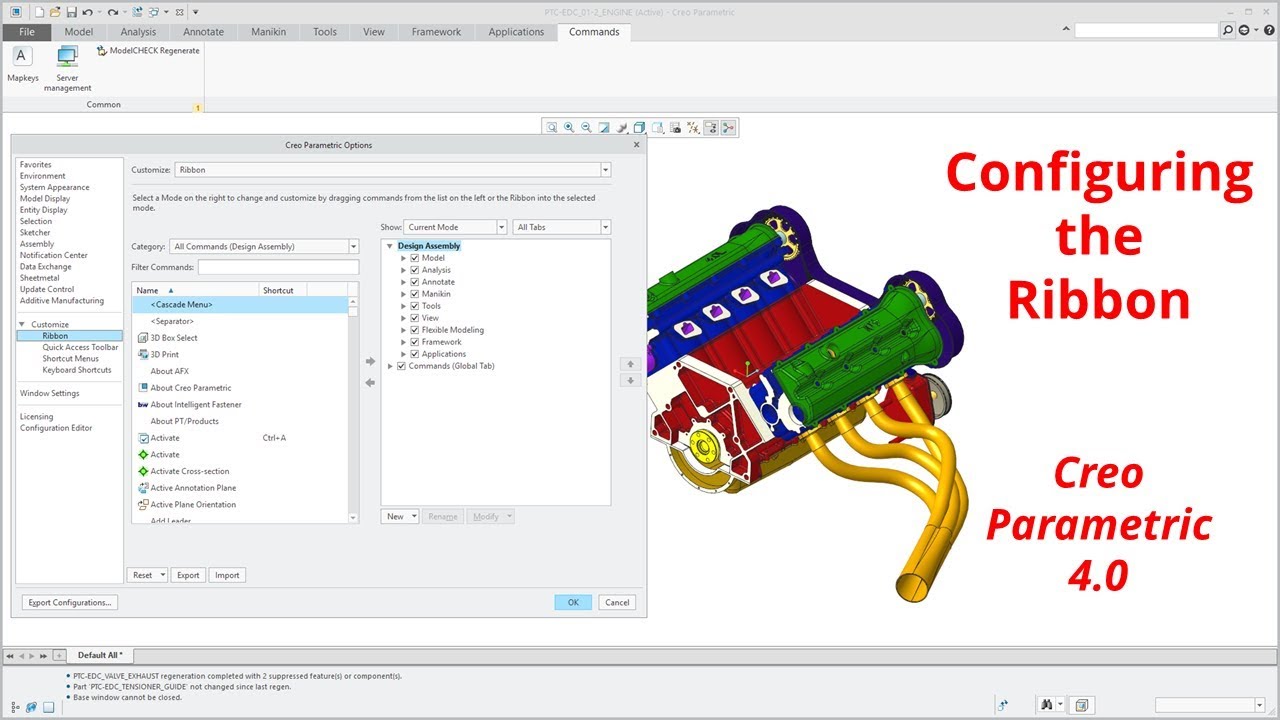
Task: Open the Customize dropdown showing Ribbon
Action: point(392,170)
